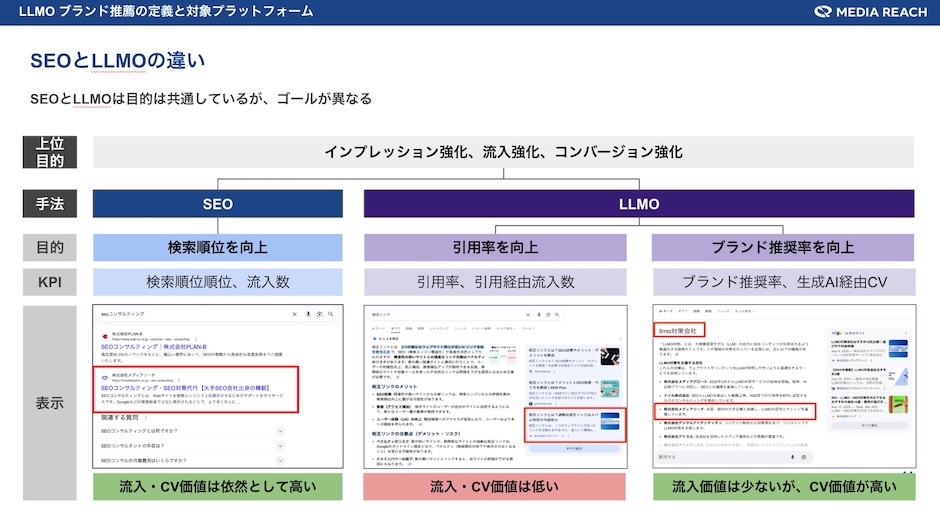Clear the seoコンサルティング search box with X
The image size is (940, 521).
(x=294, y=314)
